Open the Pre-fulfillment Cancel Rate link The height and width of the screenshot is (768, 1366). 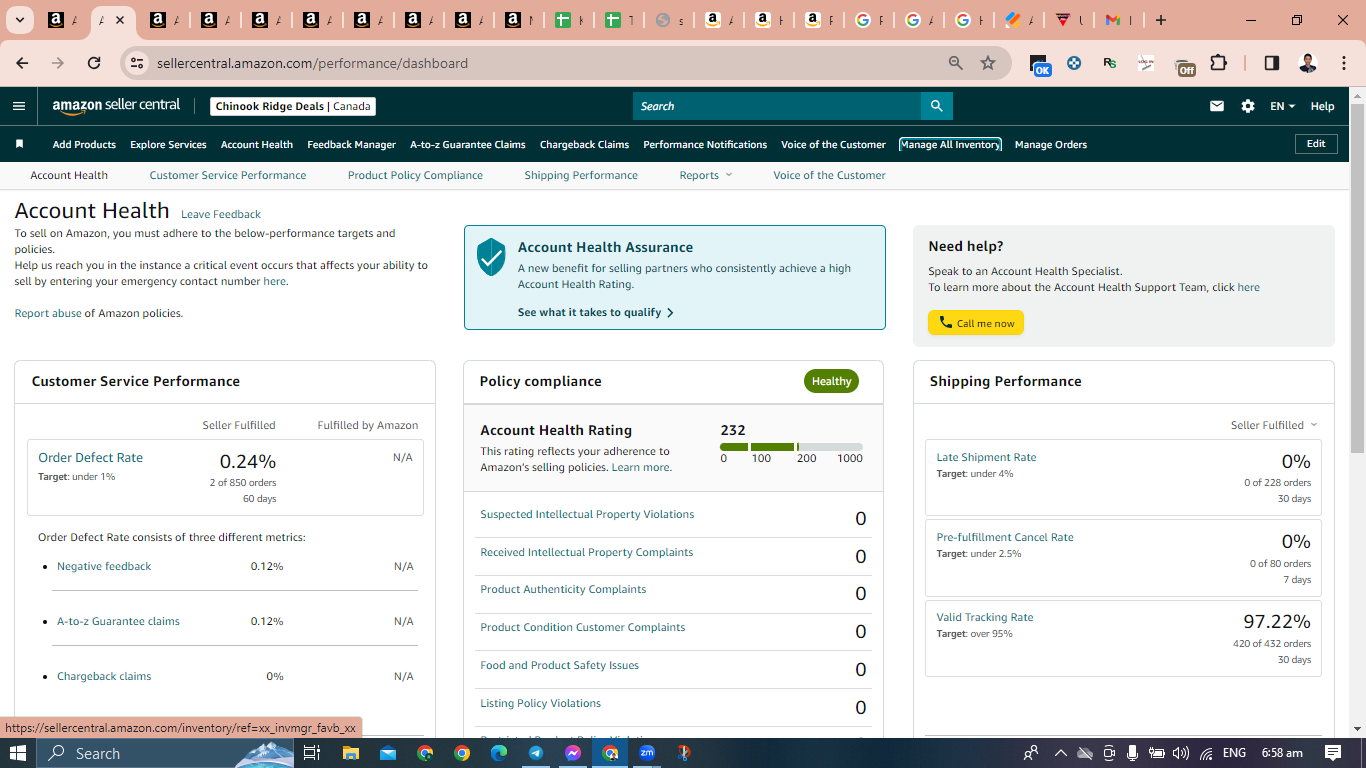pos(1005,537)
